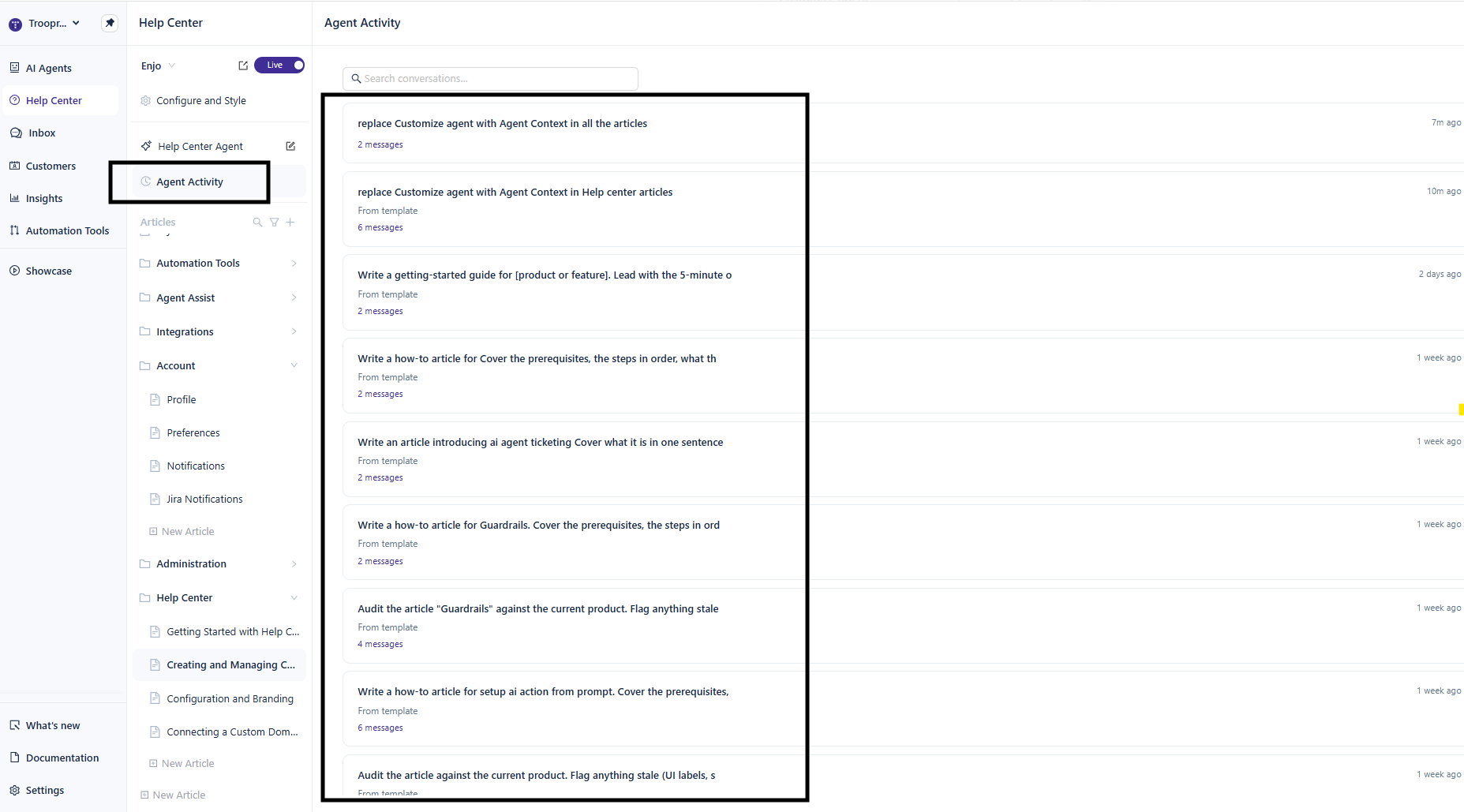Click the Insights bar chart icon
Viewport: 1464px width, 812px height.
tap(15, 198)
